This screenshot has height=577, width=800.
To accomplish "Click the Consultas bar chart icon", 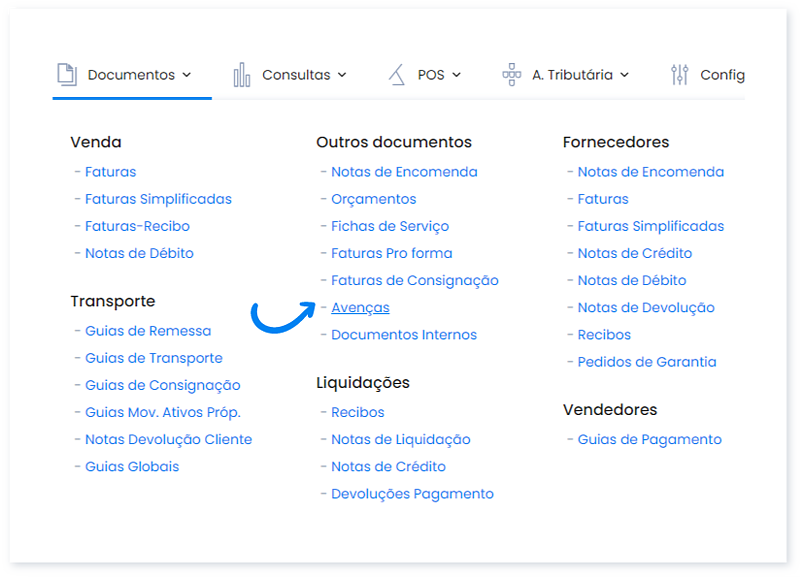I will click(x=242, y=75).
